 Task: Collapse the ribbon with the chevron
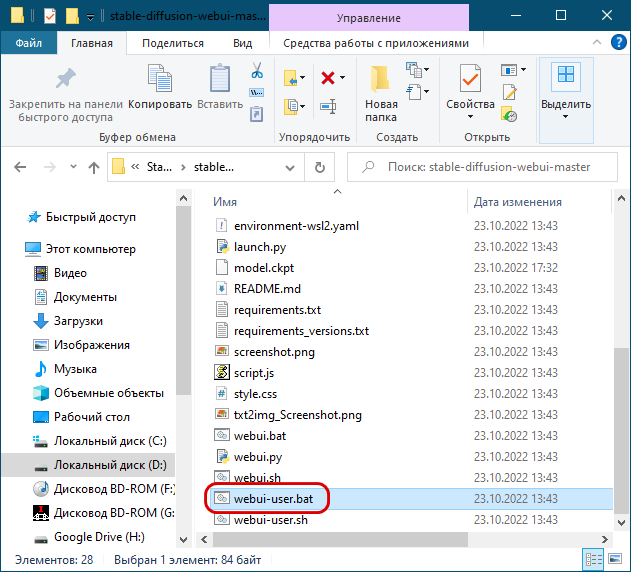[597, 42]
